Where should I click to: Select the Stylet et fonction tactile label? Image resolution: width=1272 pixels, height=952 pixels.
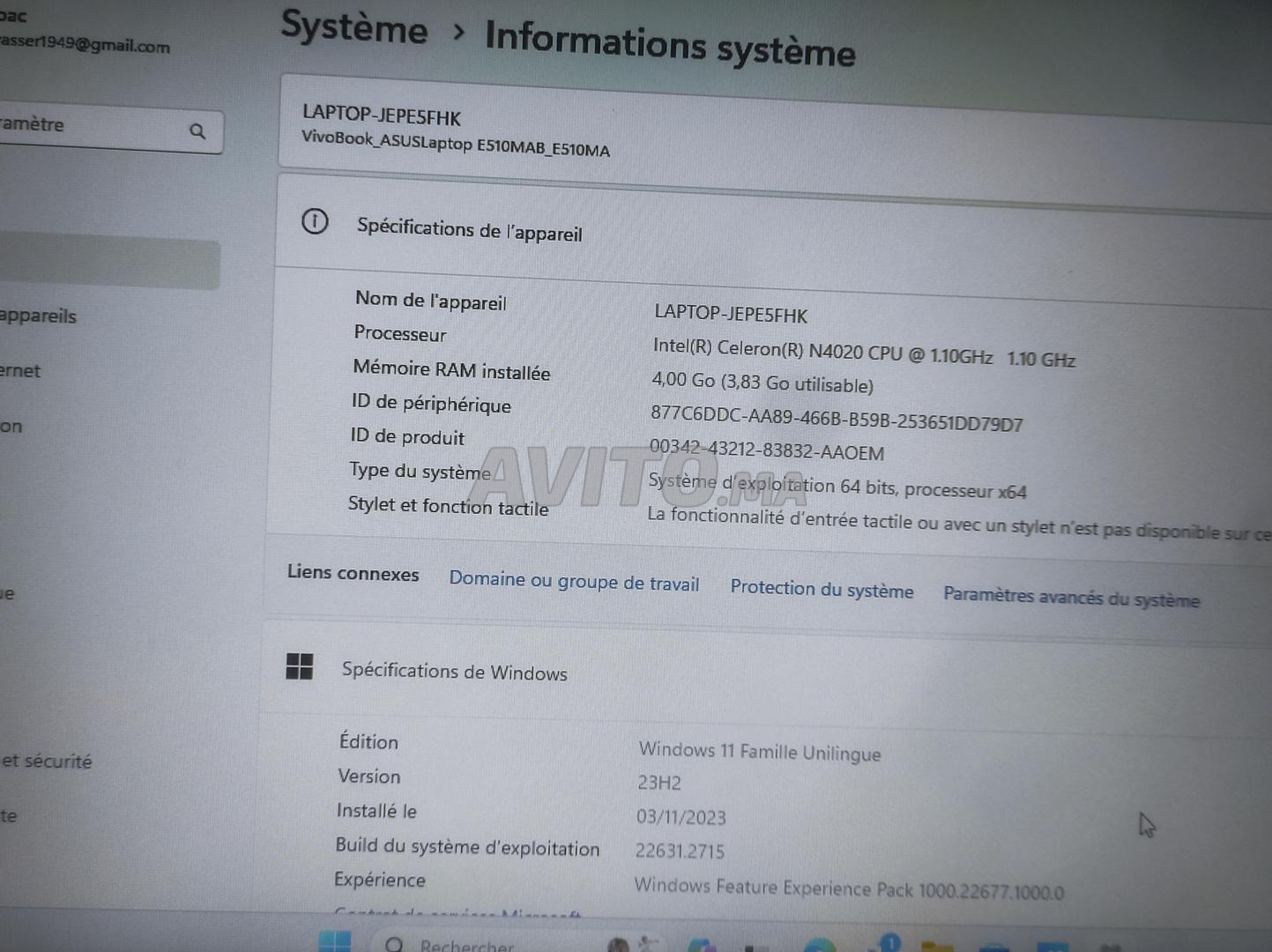[x=448, y=506]
